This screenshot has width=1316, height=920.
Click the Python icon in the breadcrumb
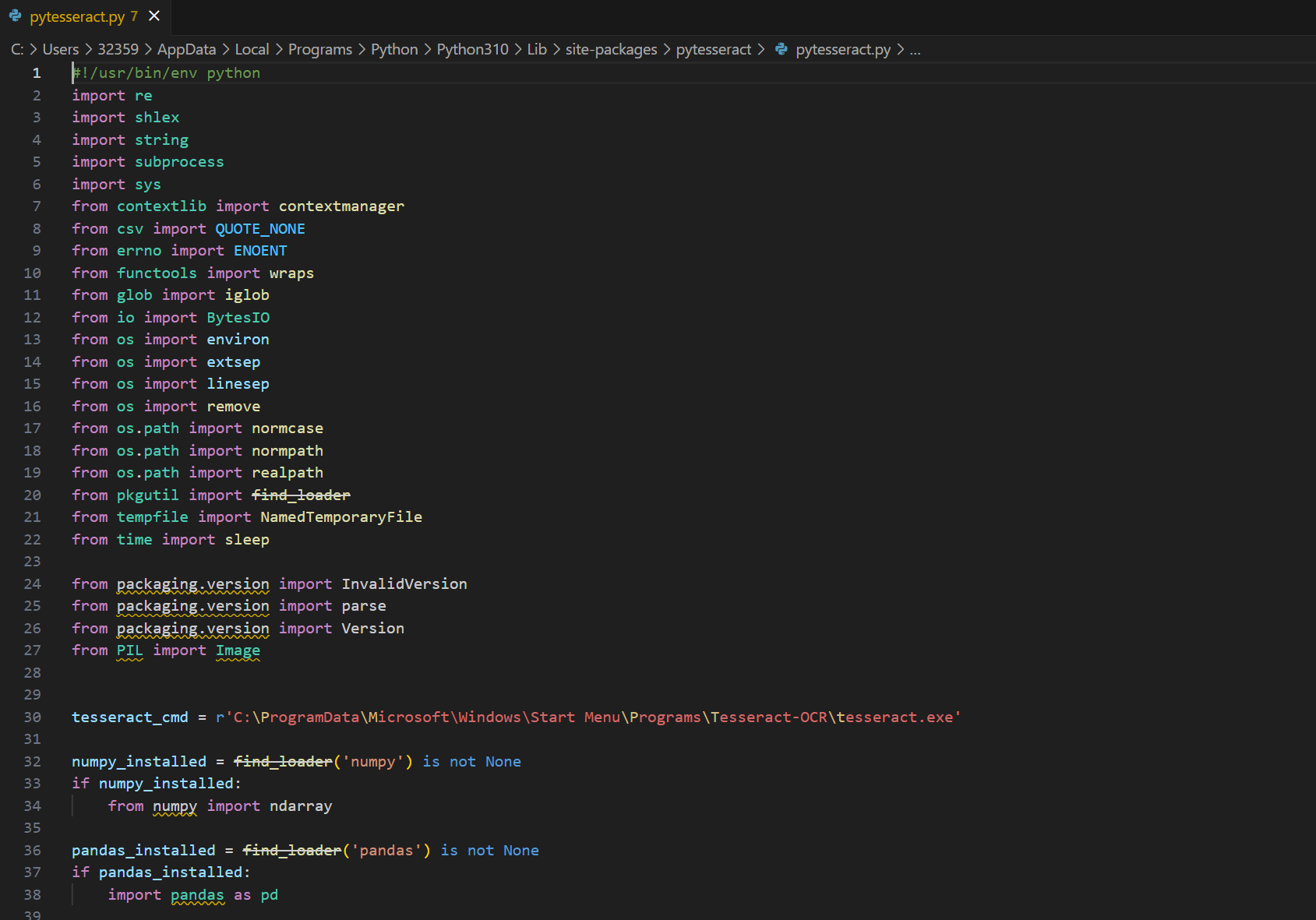(x=781, y=49)
